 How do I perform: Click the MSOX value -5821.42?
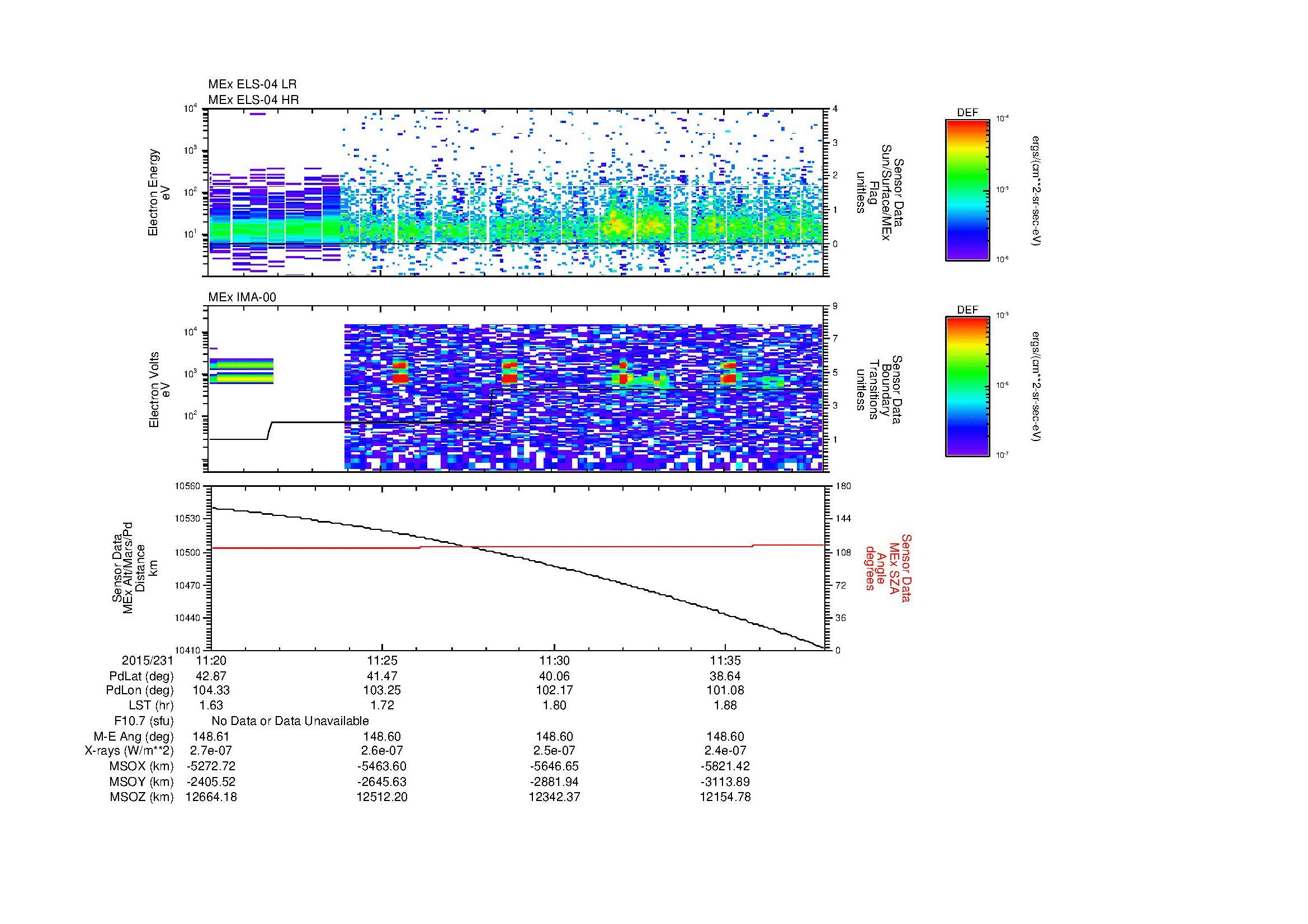[725, 766]
